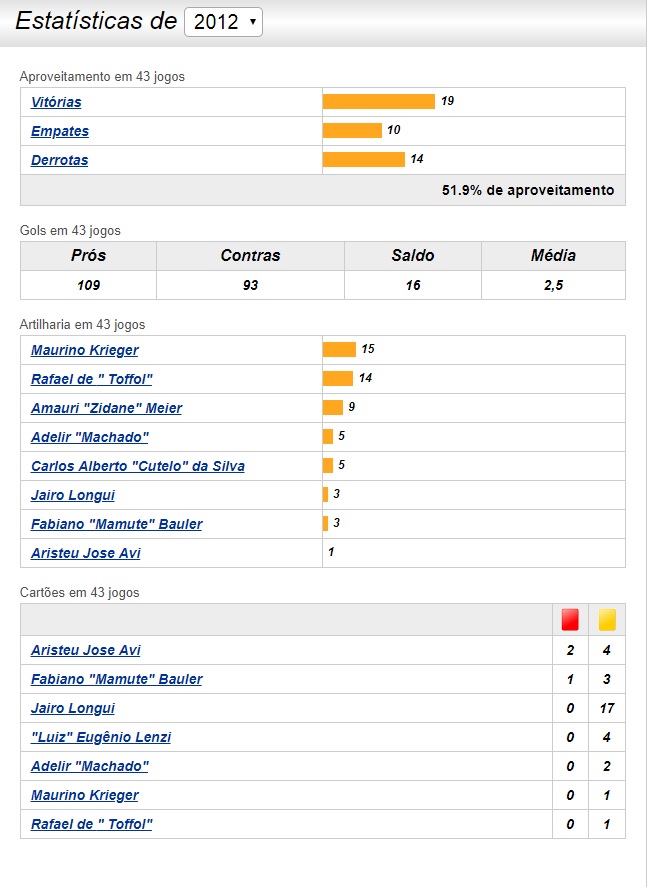Open the 2012 year dropdown
This screenshot has width=653, height=887.
pos(223,22)
